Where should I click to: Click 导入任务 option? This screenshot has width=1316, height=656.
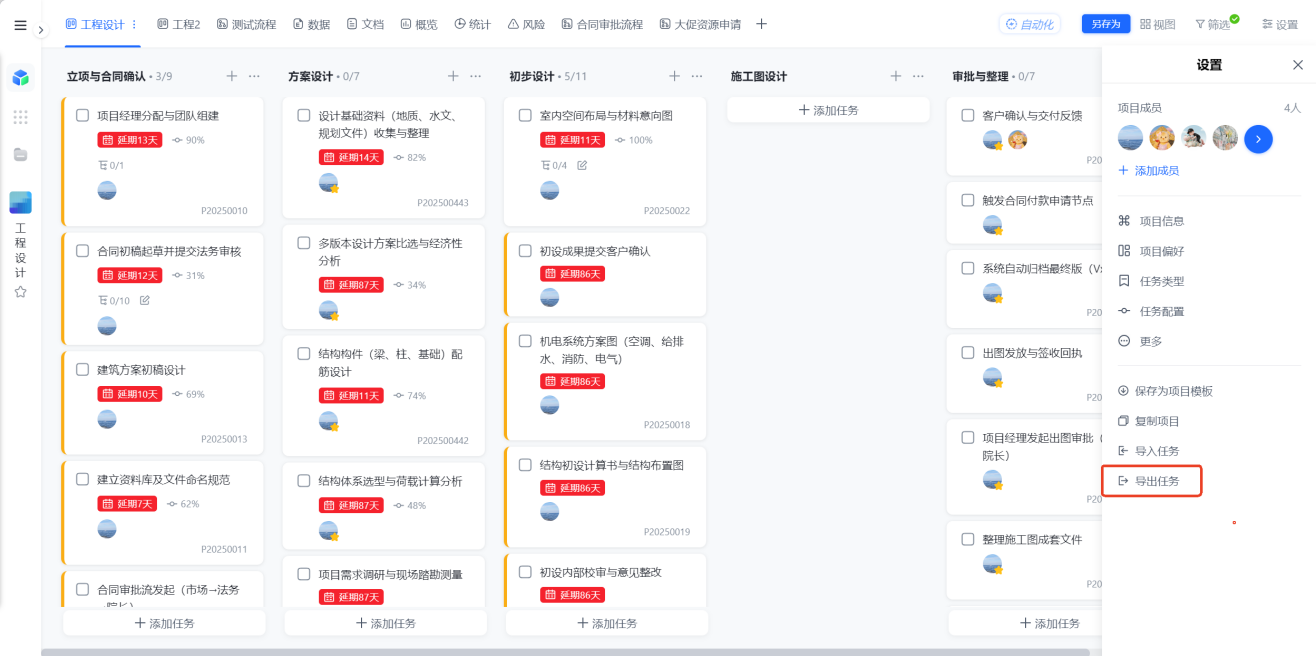pos(1149,451)
